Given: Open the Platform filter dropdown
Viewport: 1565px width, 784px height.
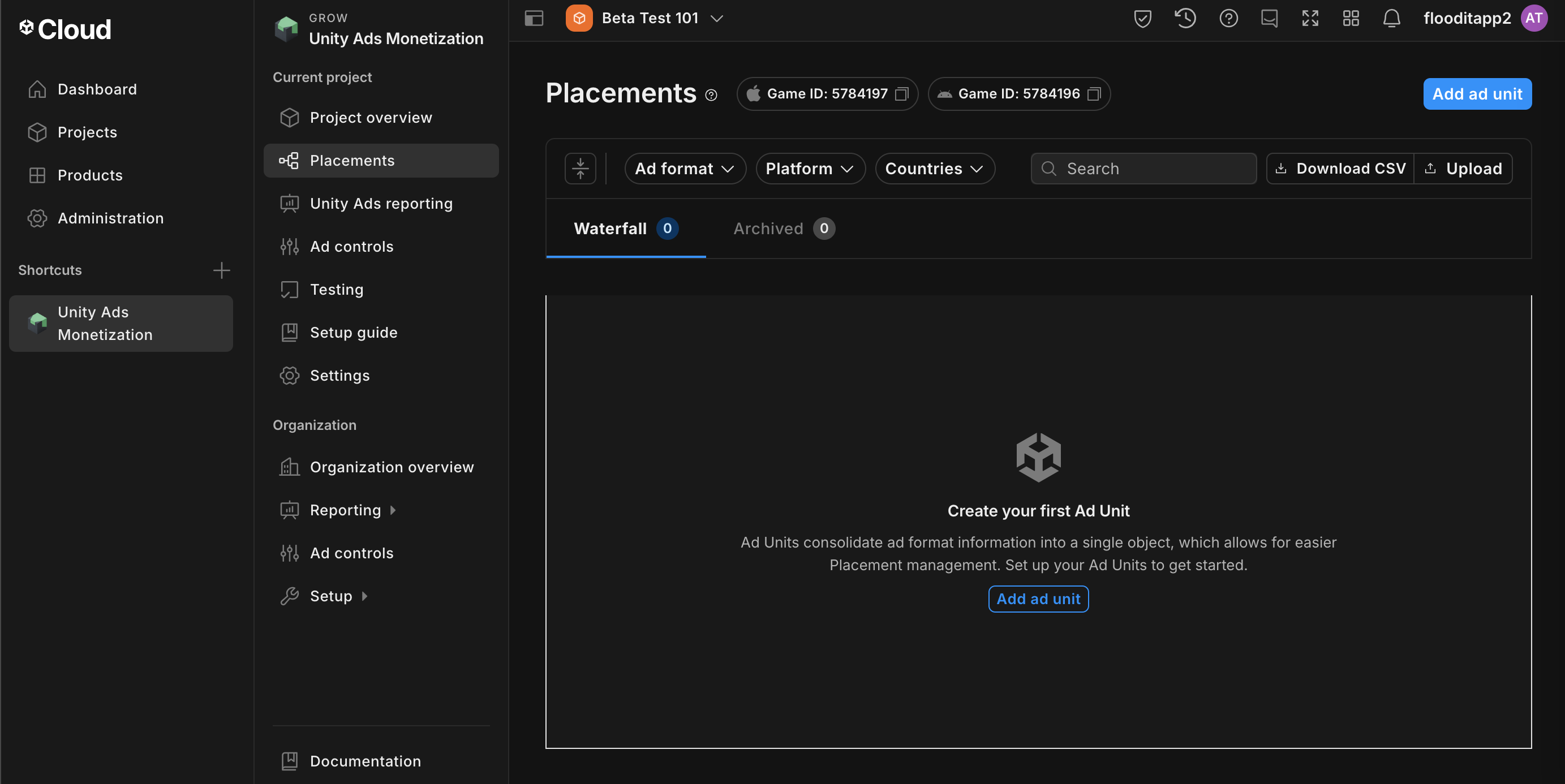Looking at the screenshot, I should click(809, 168).
